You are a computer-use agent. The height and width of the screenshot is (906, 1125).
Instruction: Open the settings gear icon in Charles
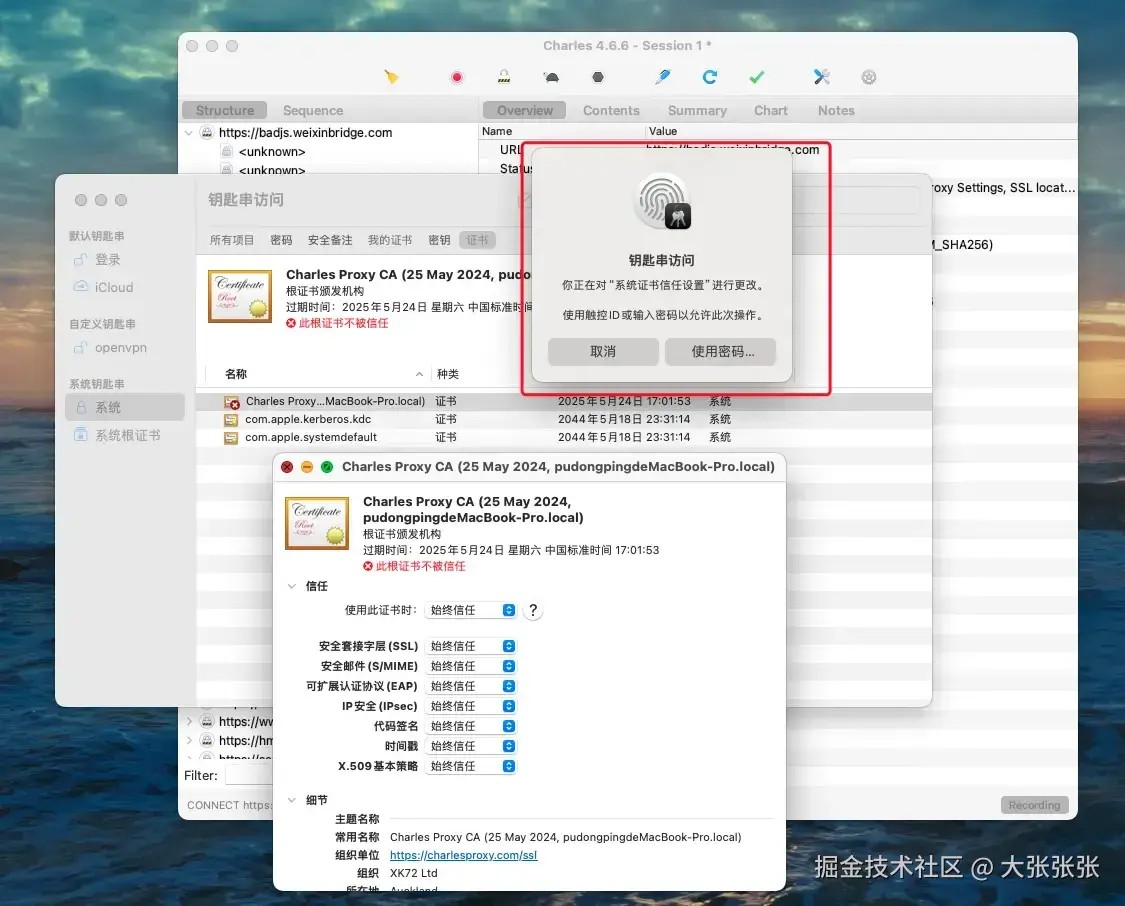click(869, 77)
